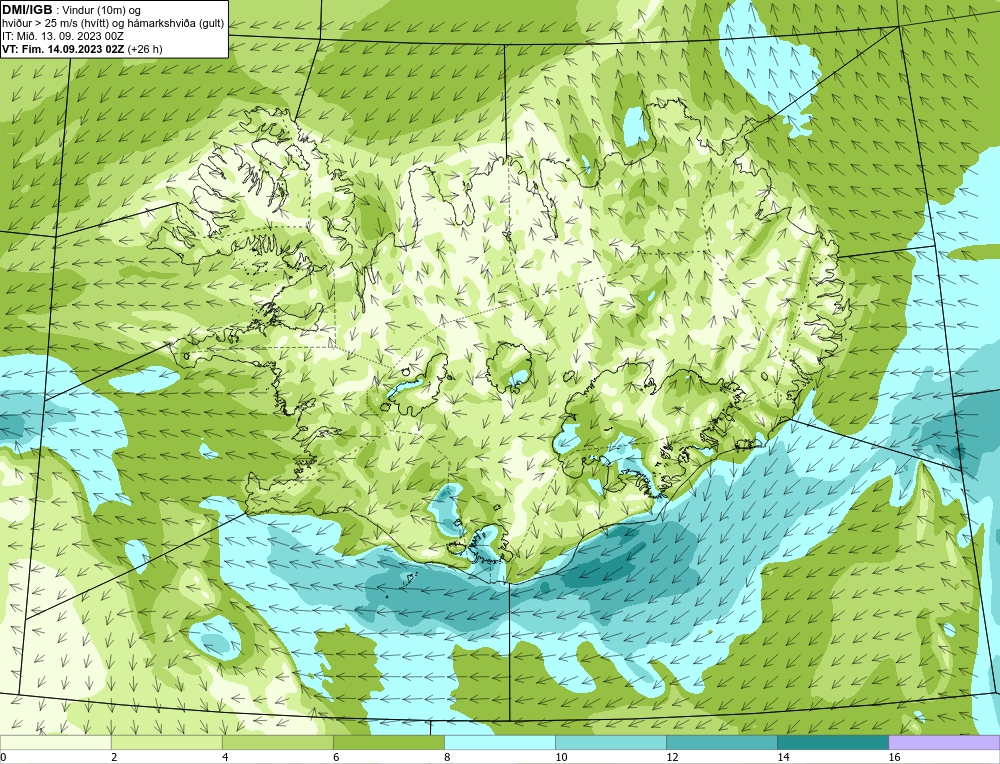Click the purple legend swatch above 16

[x=944, y=742]
